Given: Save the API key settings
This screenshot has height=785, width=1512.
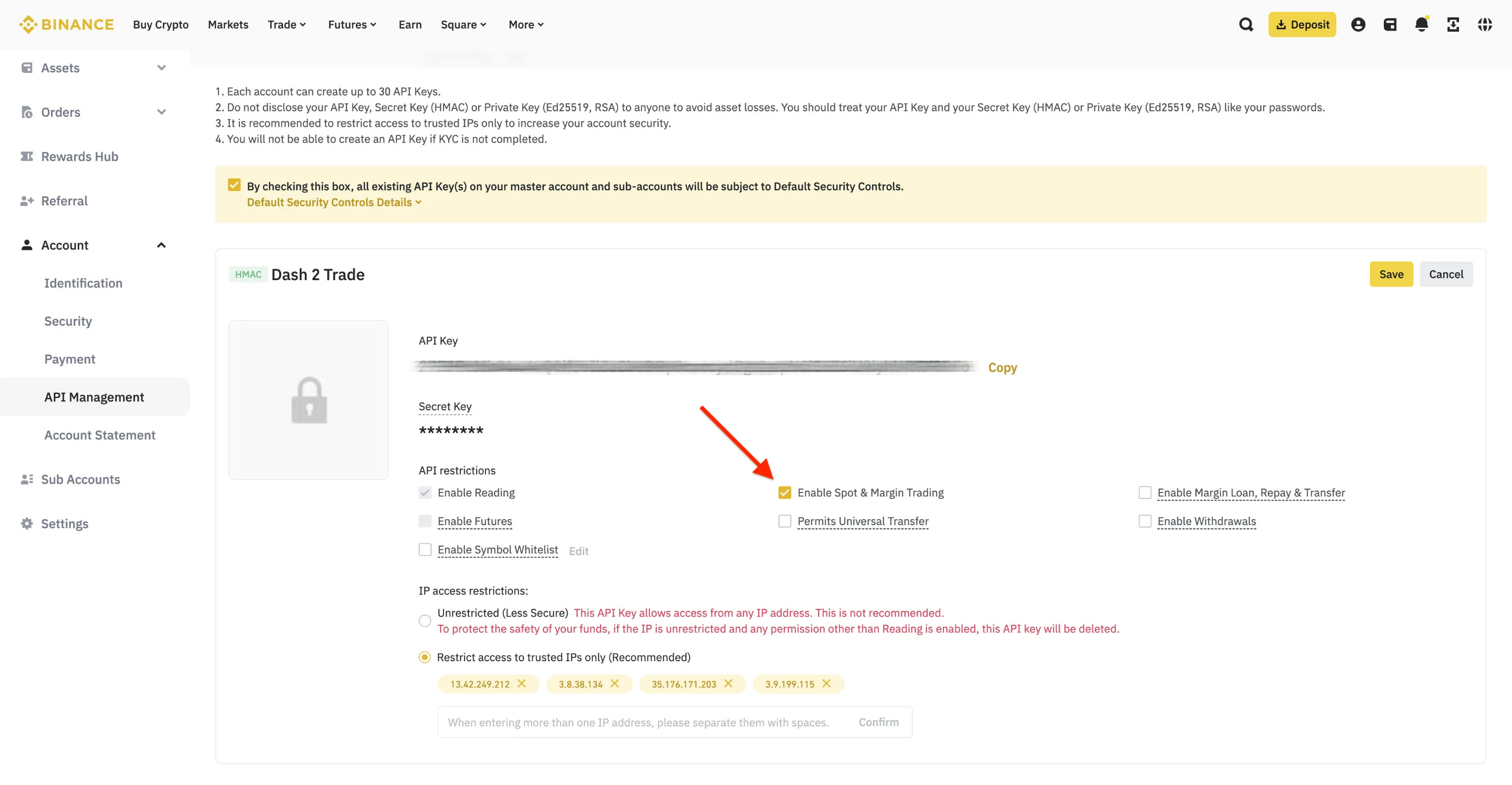Looking at the screenshot, I should [x=1391, y=274].
